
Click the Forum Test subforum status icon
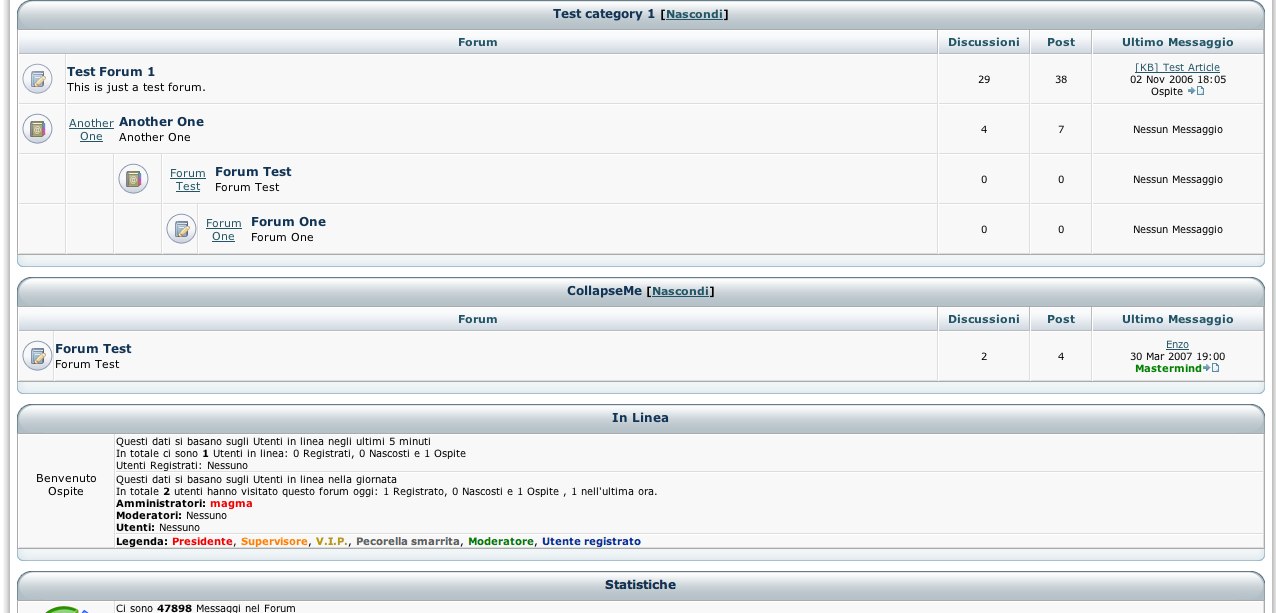point(133,179)
